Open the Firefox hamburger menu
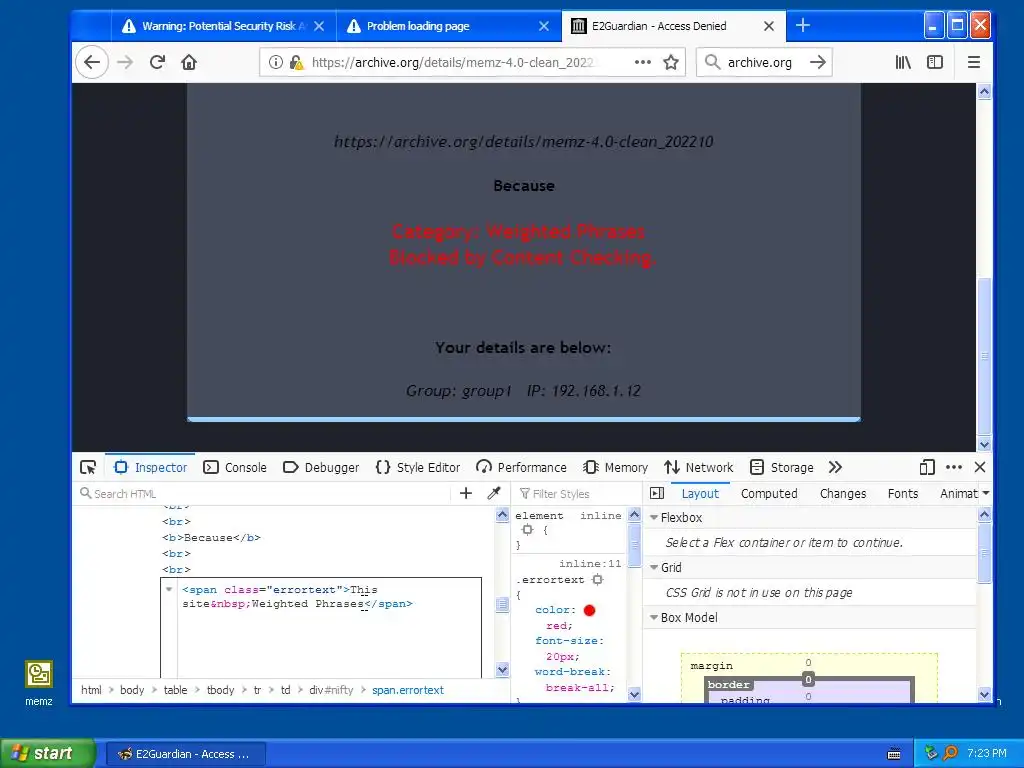 coord(974,63)
